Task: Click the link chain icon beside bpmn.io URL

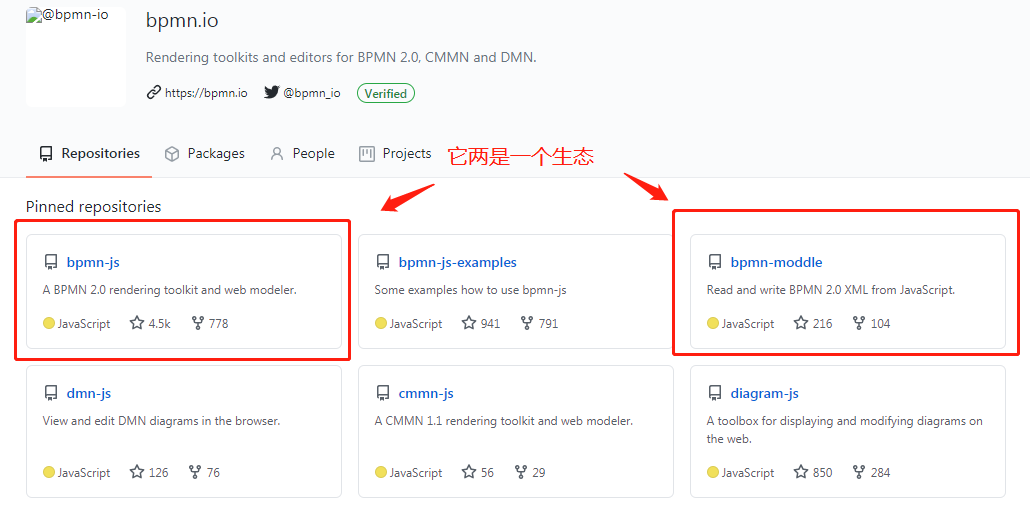Action: (154, 92)
